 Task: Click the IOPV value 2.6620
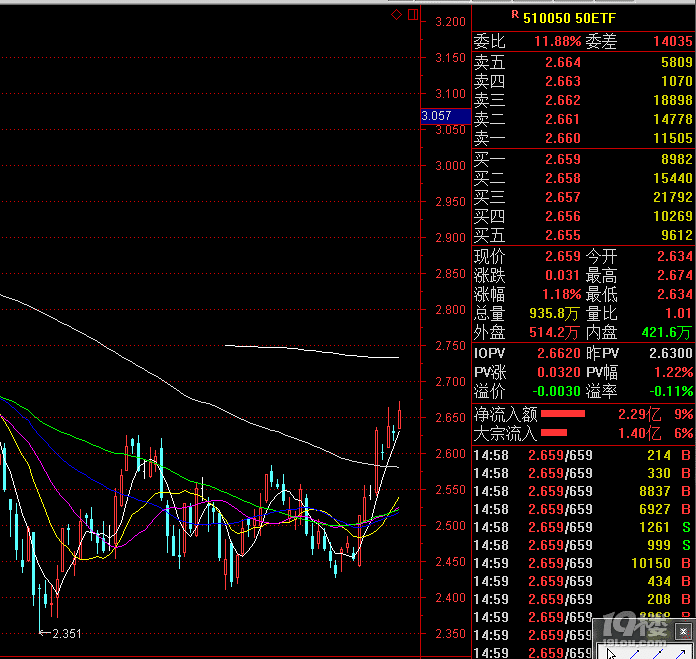point(559,353)
